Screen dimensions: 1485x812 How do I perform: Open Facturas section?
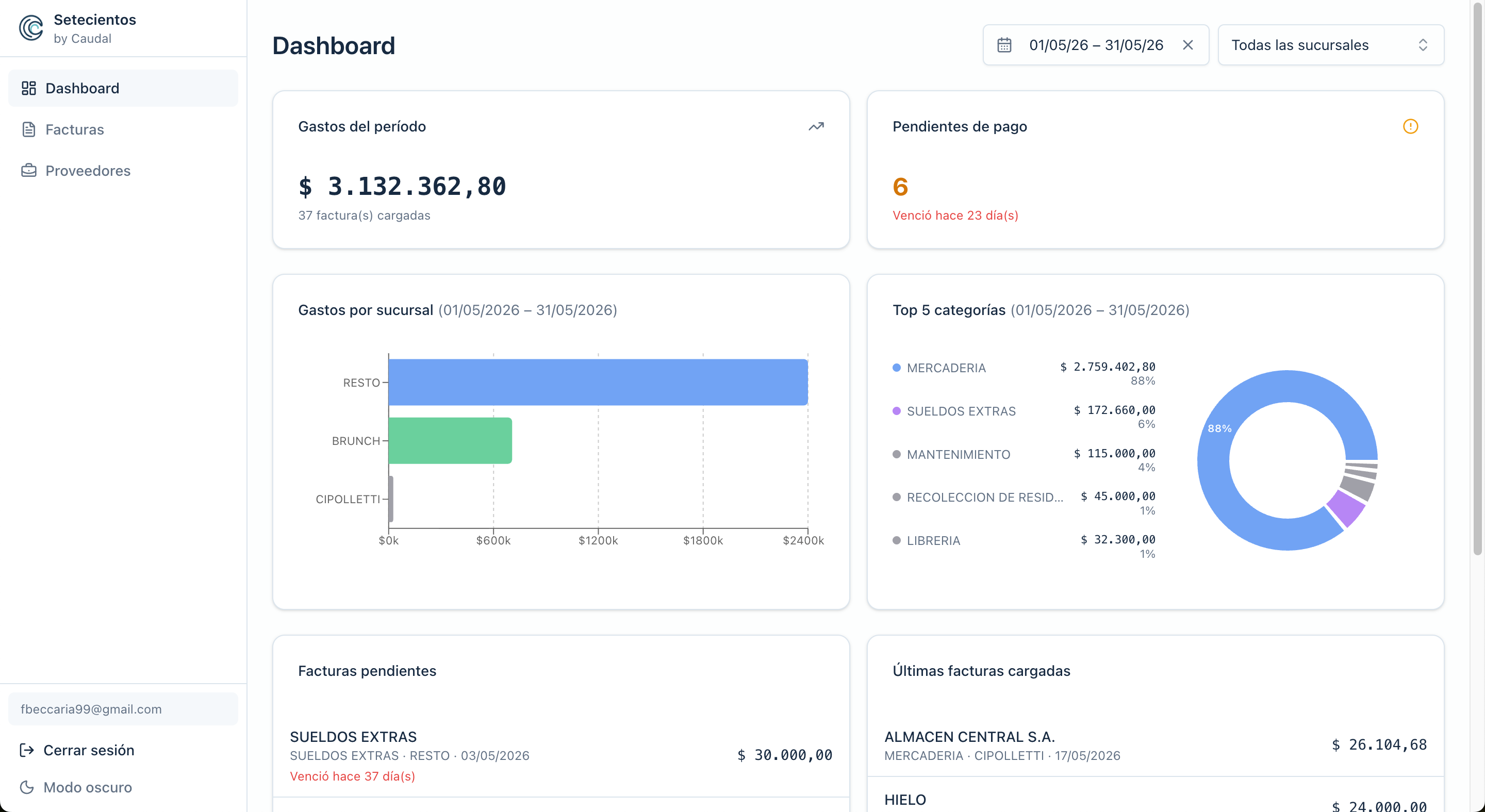click(x=123, y=130)
